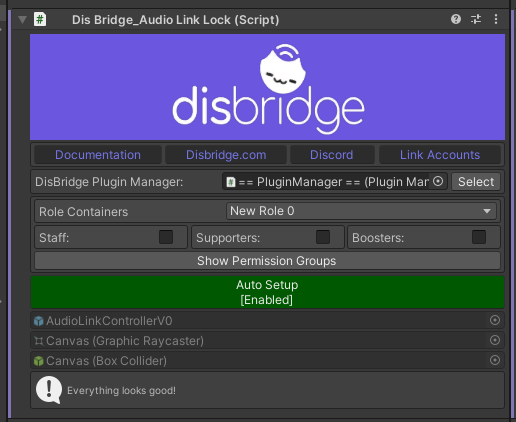Screen dimensions: 516x422
Task: Open the Disbridge.com link button
Action: (x=226, y=155)
